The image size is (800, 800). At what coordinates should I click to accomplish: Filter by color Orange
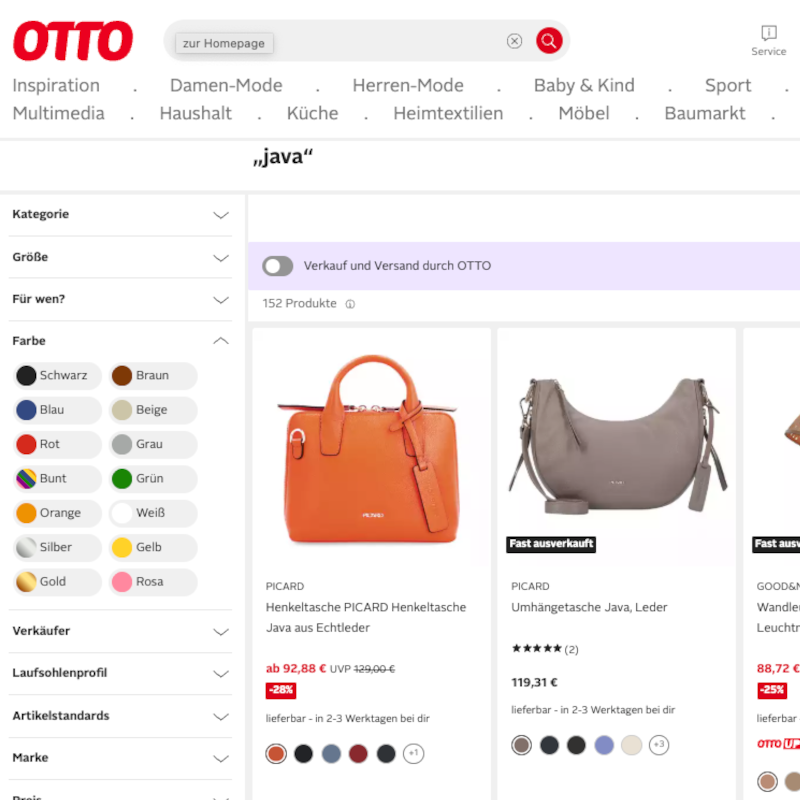pos(57,513)
